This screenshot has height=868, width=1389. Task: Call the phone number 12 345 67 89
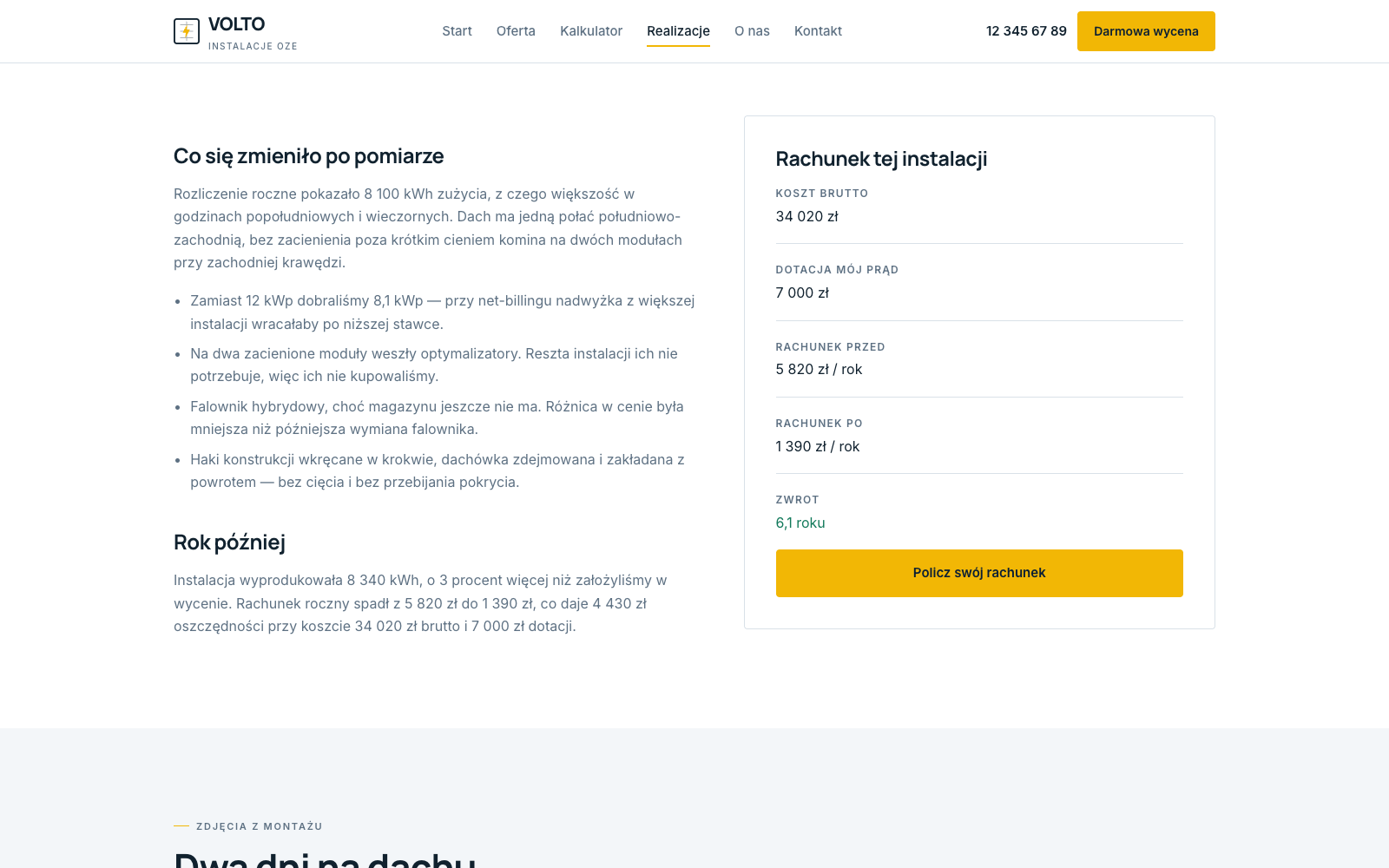1026,31
